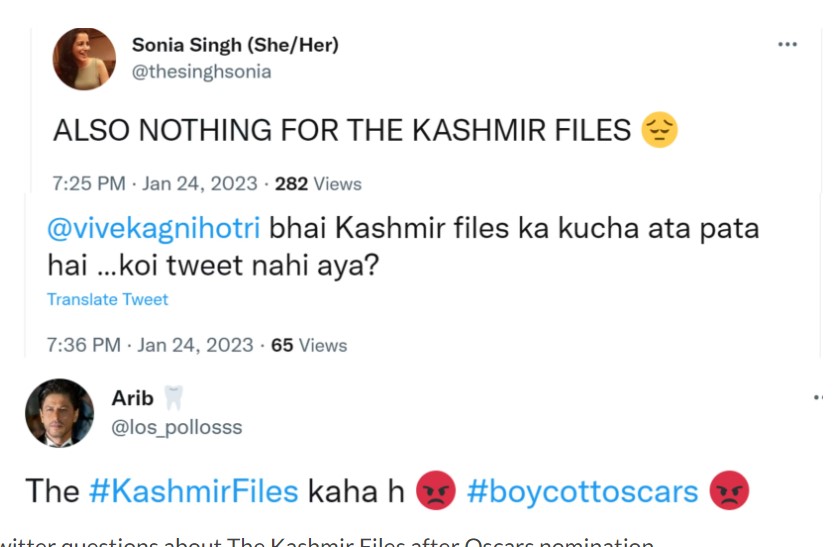The width and height of the screenshot is (835, 547).
Task: Click the "ALSO NOTHING FOR THE KASHMIR FILES" tweet text
Action: pos(341,131)
